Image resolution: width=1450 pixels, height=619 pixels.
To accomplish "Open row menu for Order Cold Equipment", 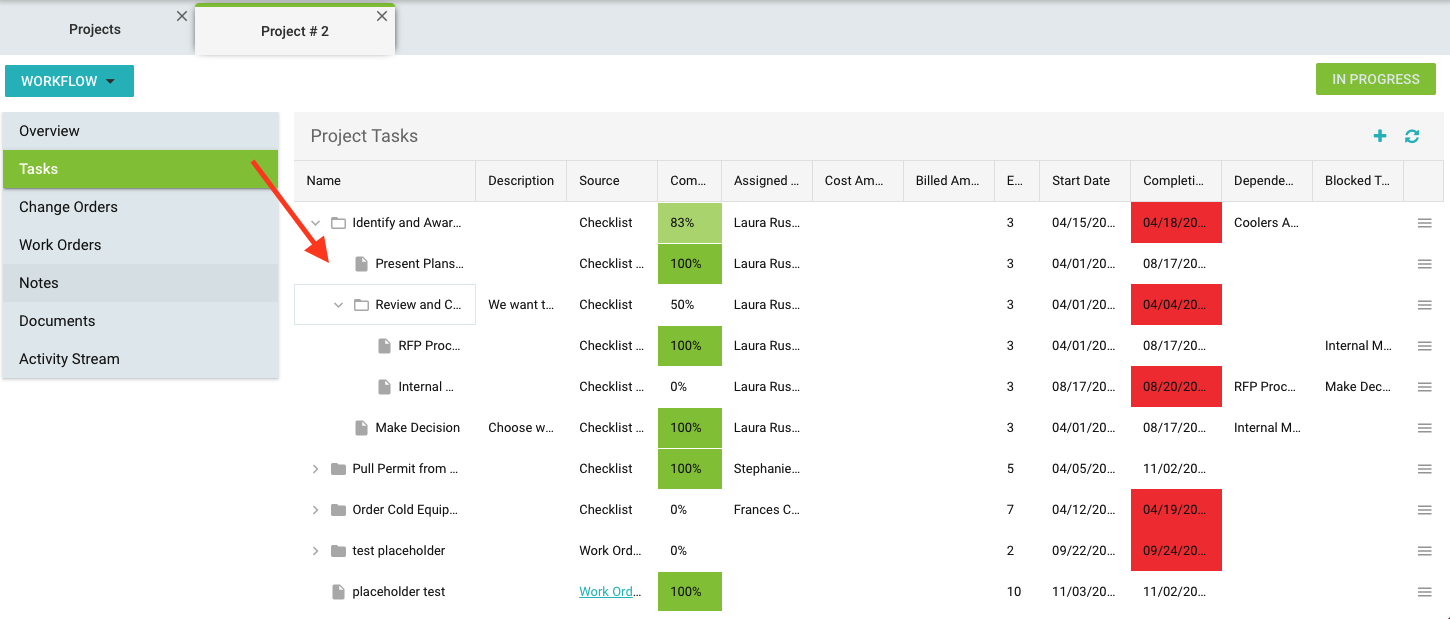I will coord(1424,510).
